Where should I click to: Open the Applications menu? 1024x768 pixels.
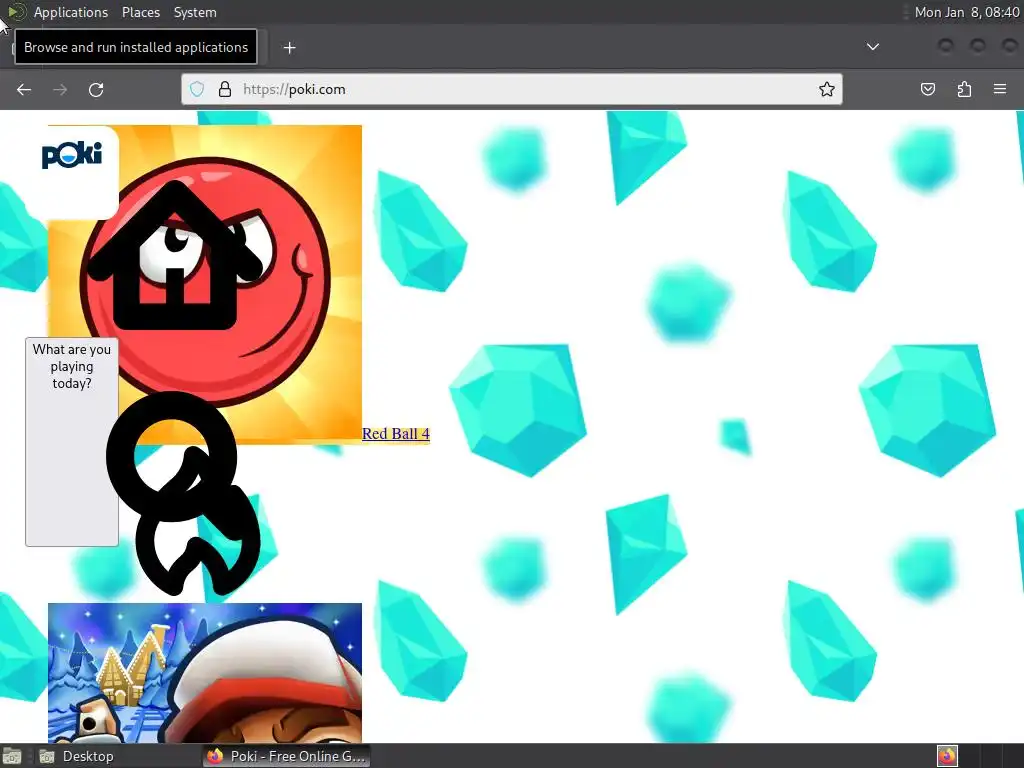click(71, 12)
